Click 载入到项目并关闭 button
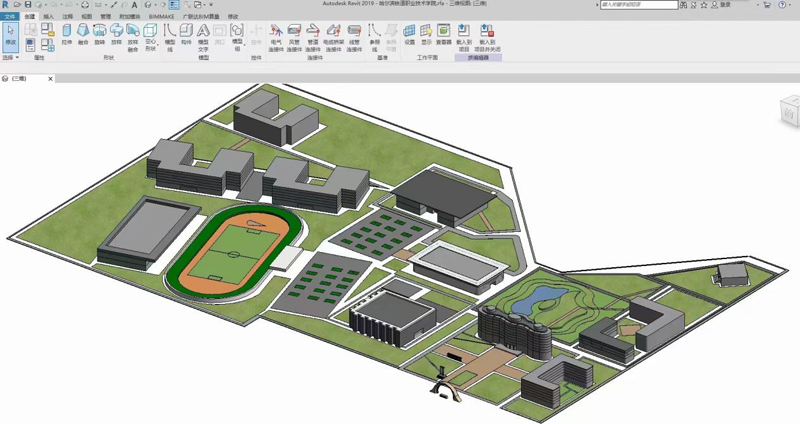Viewport: 800px width, 424px height. coord(489,37)
